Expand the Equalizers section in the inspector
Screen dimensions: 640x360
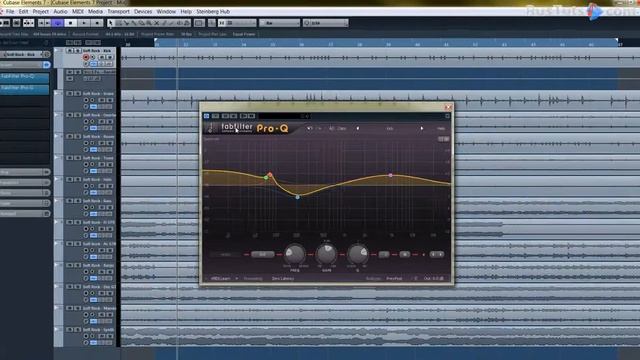[24, 182]
